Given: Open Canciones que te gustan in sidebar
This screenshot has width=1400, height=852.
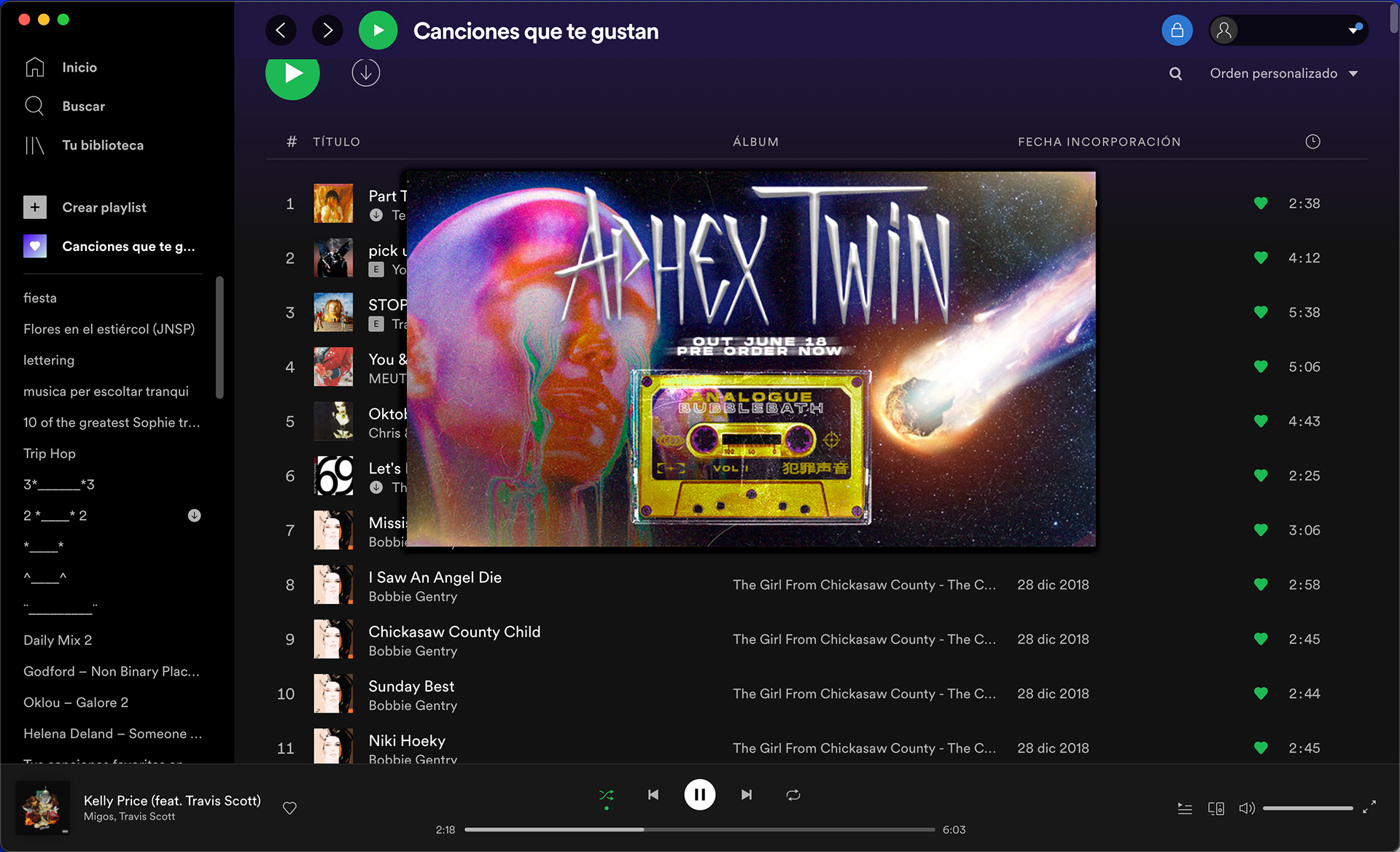Looking at the screenshot, I should click(x=109, y=247).
